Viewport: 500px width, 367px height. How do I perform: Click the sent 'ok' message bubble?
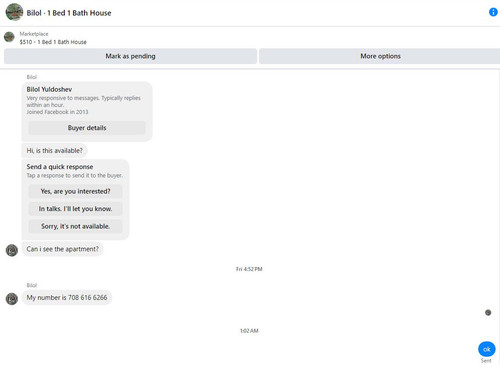point(487,349)
